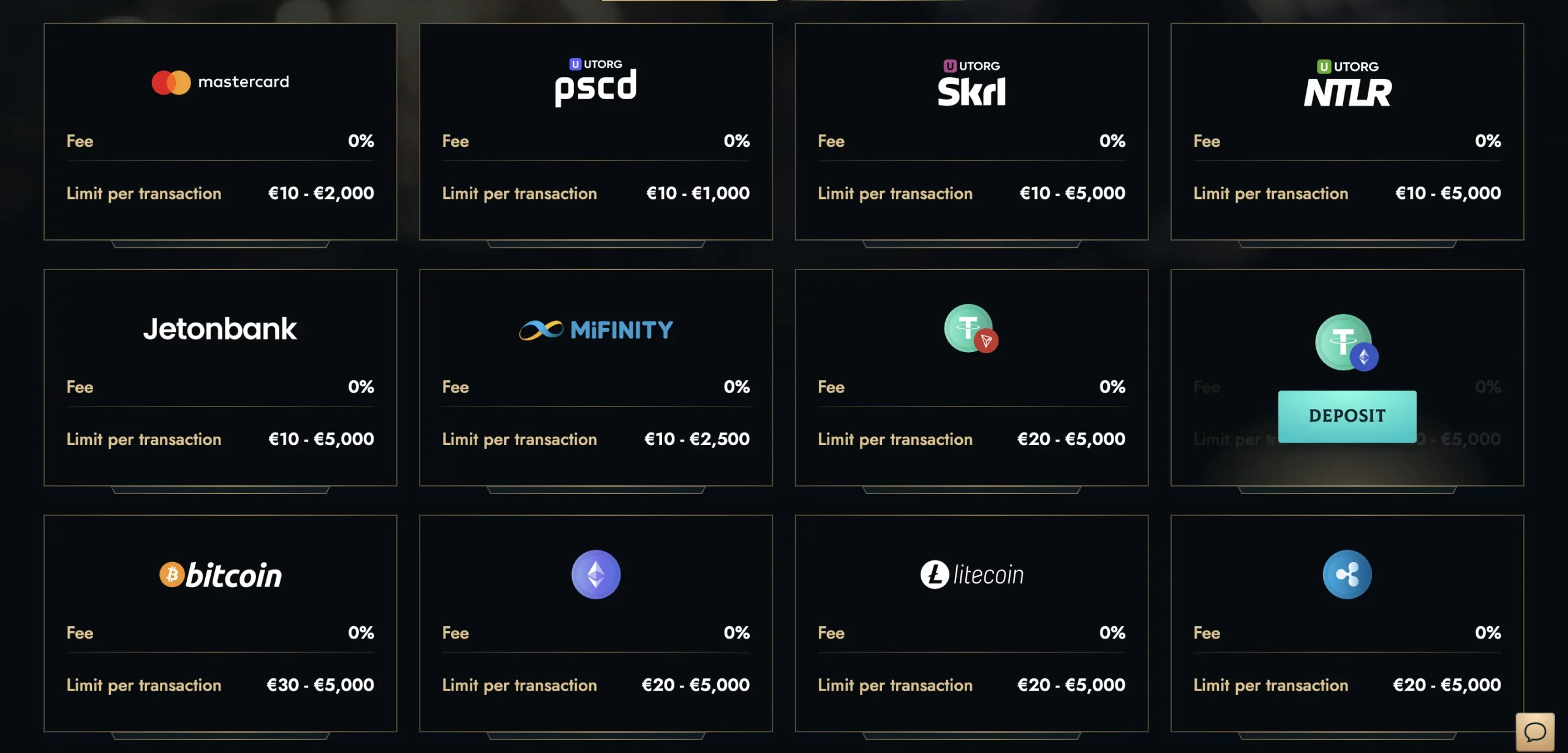The width and height of the screenshot is (1568, 753).
Task: Select the Ripple XRP coin icon
Action: (1347, 574)
